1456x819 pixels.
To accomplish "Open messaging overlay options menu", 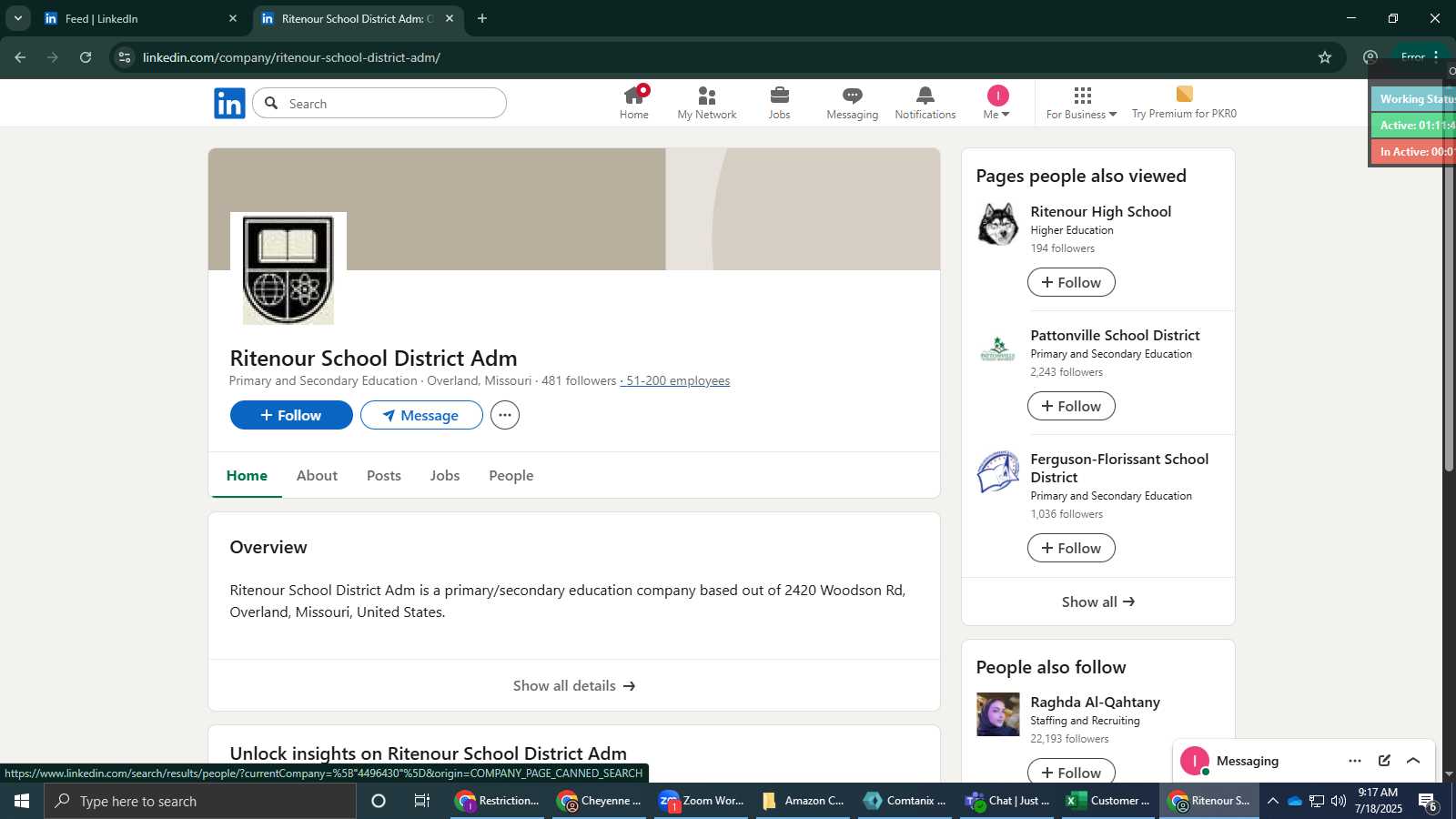I will [x=1355, y=761].
